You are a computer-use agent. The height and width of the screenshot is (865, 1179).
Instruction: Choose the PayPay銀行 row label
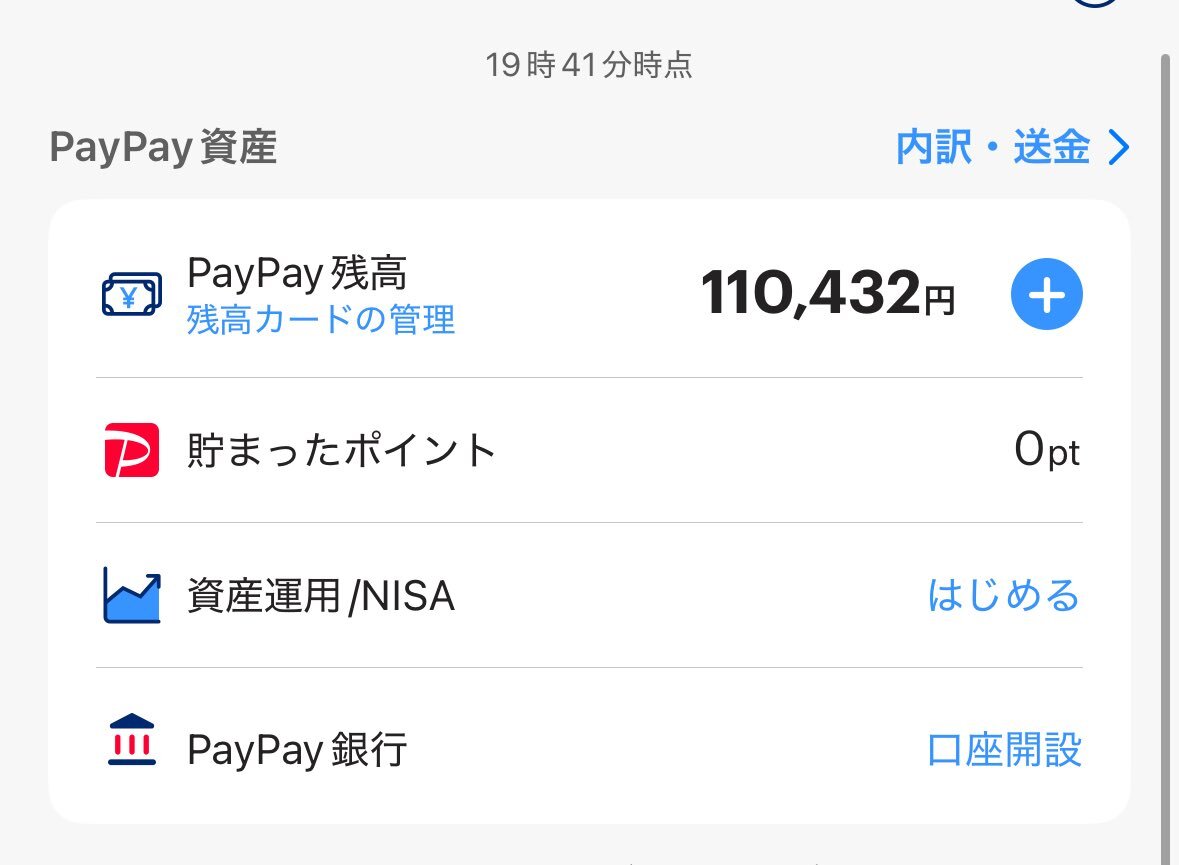[x=296, y=750]
